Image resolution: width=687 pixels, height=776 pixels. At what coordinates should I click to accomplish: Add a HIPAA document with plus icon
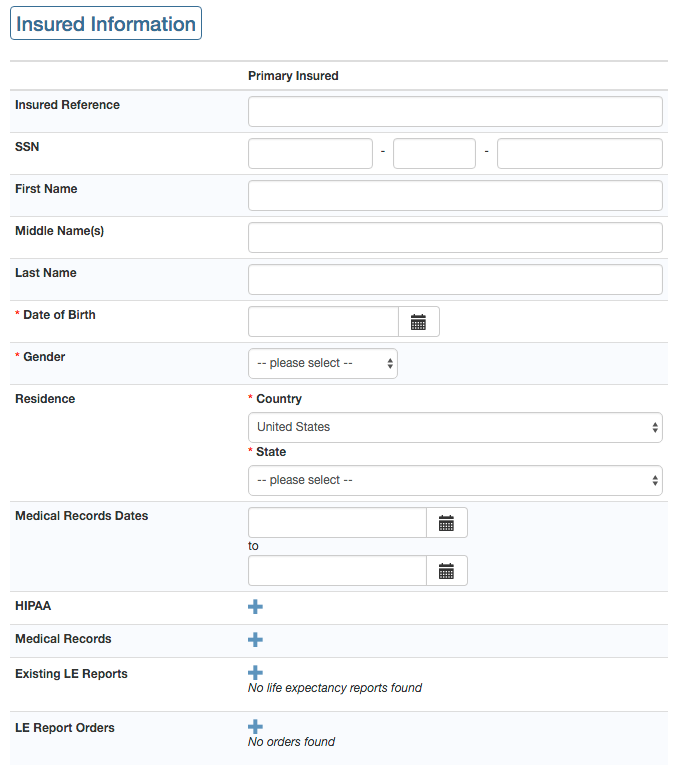tap(255, 607)
